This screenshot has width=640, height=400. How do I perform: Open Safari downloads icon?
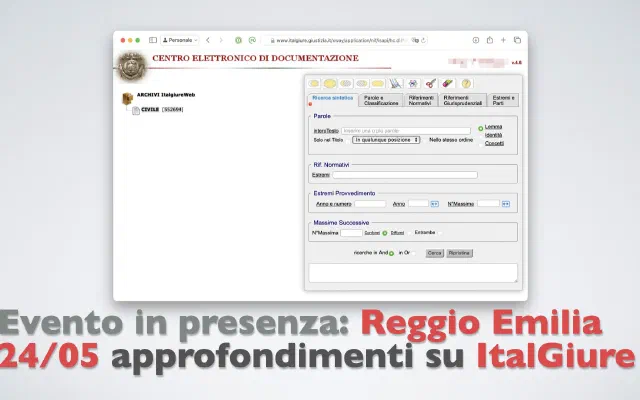[x=476, y=40]
